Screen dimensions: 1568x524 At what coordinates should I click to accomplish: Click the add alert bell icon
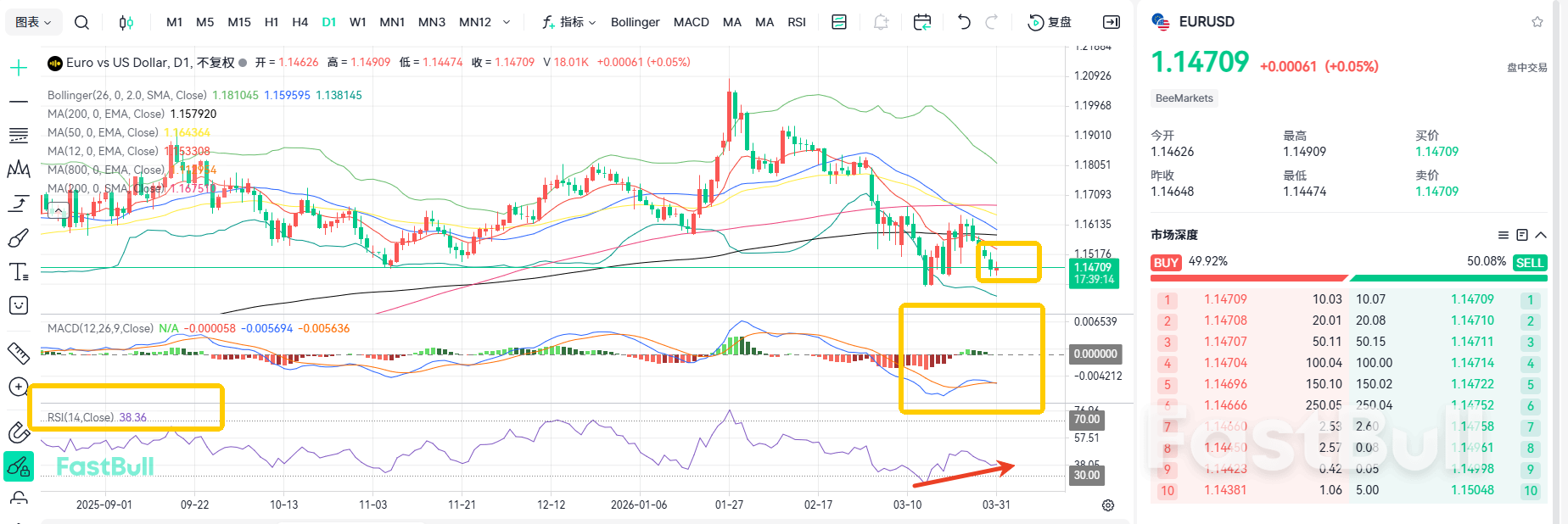881,22
